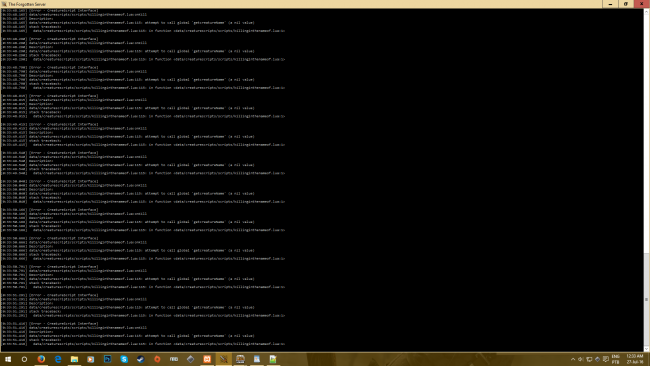Click the diamond tray icon

597,359
